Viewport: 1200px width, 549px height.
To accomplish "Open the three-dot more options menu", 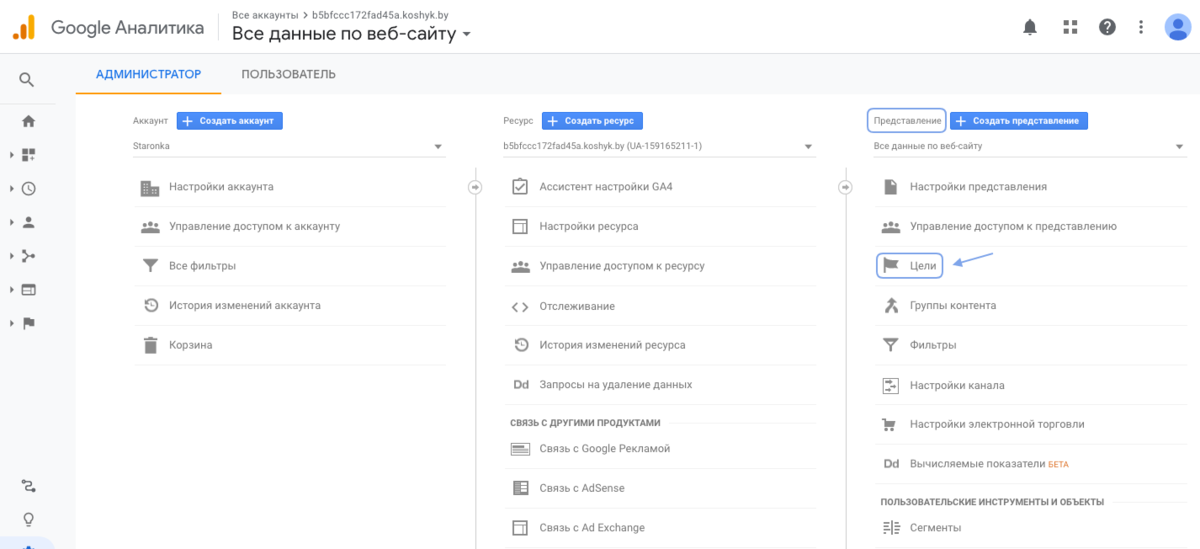I will pyautogui.click(x=1141, y=27).
